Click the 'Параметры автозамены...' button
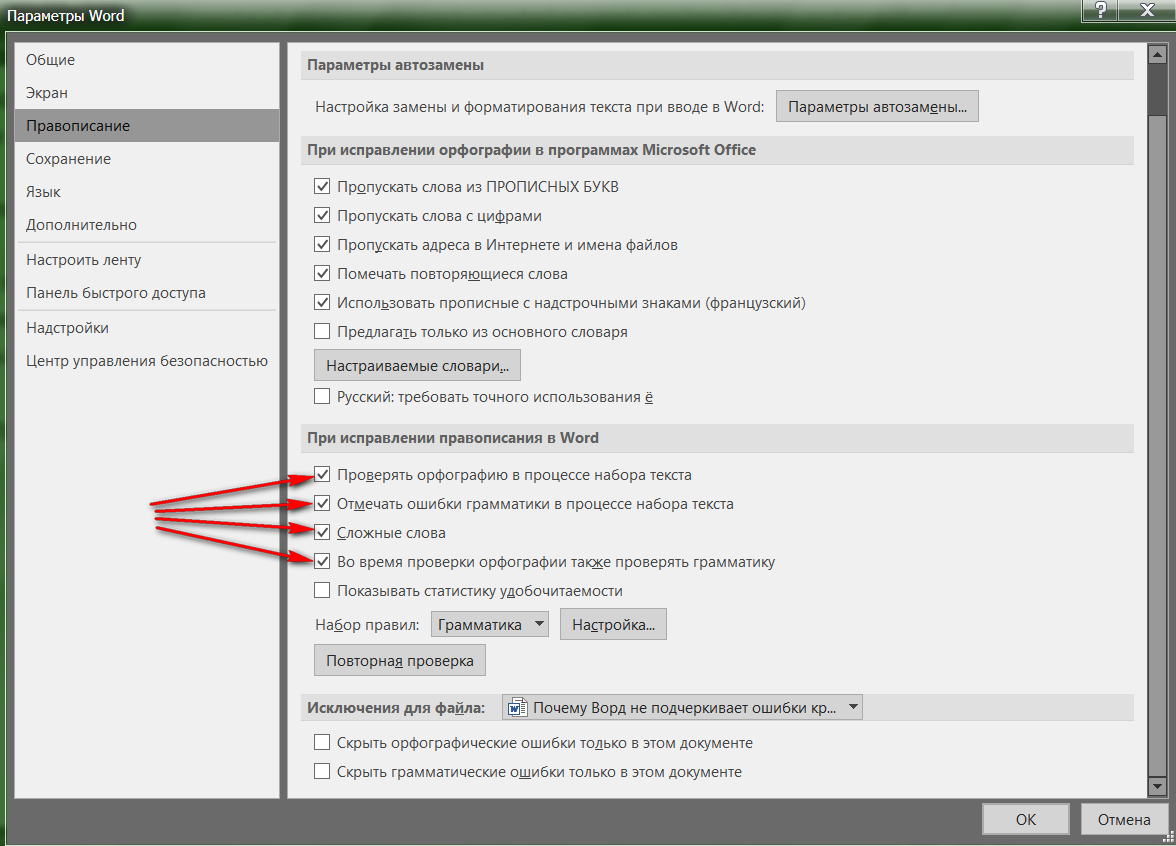Image resolution: width=1176 pixels, height=846 pixels. 877,106
